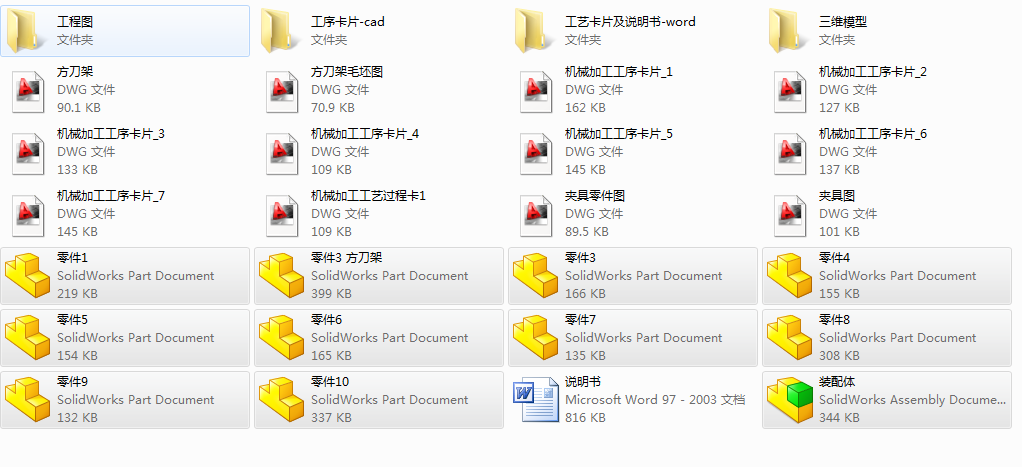Click the folder name text 工艺卡片及说明书-word

[630, 22]
